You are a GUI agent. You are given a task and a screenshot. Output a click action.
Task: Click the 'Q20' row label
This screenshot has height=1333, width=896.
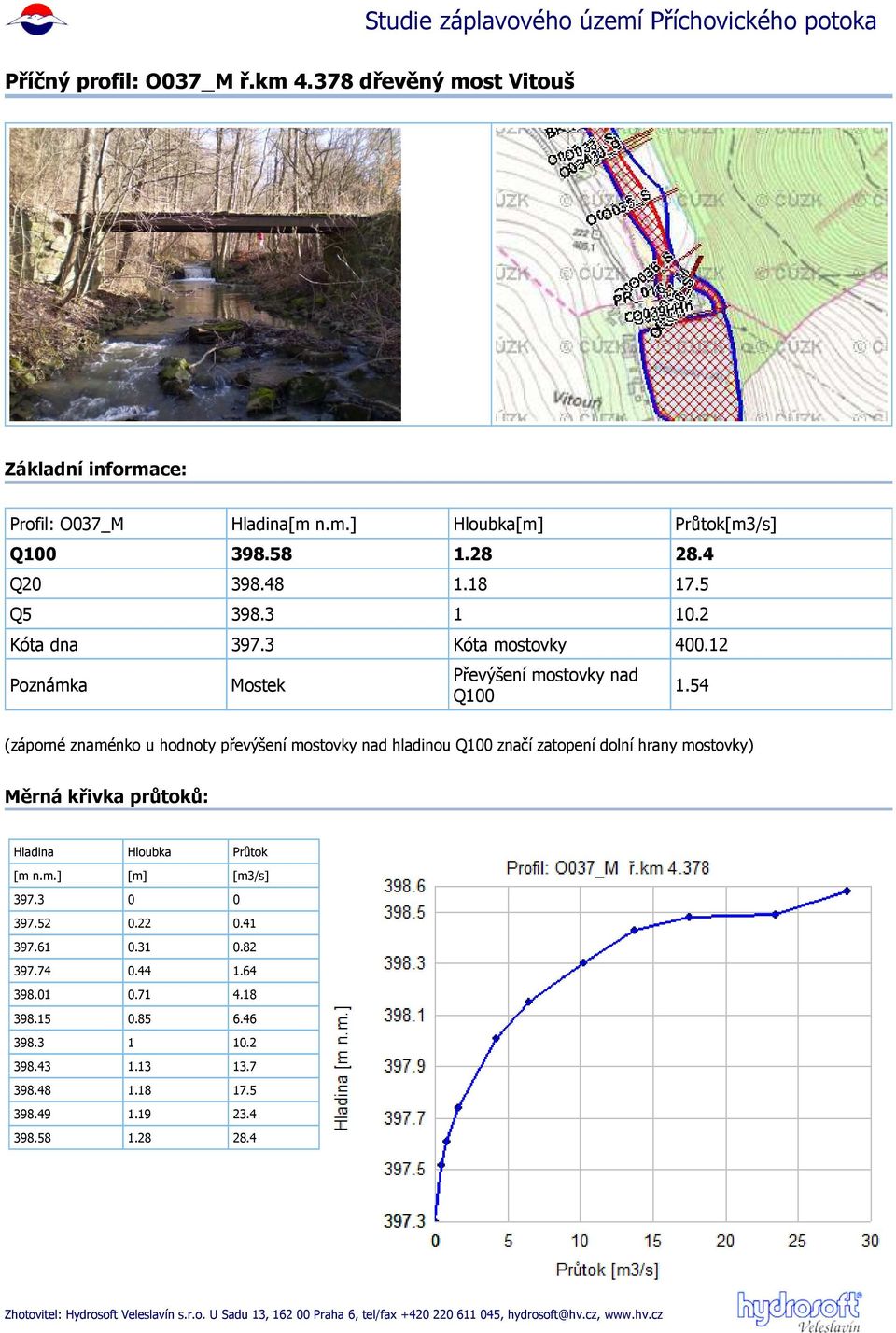(x=25, y=584)
